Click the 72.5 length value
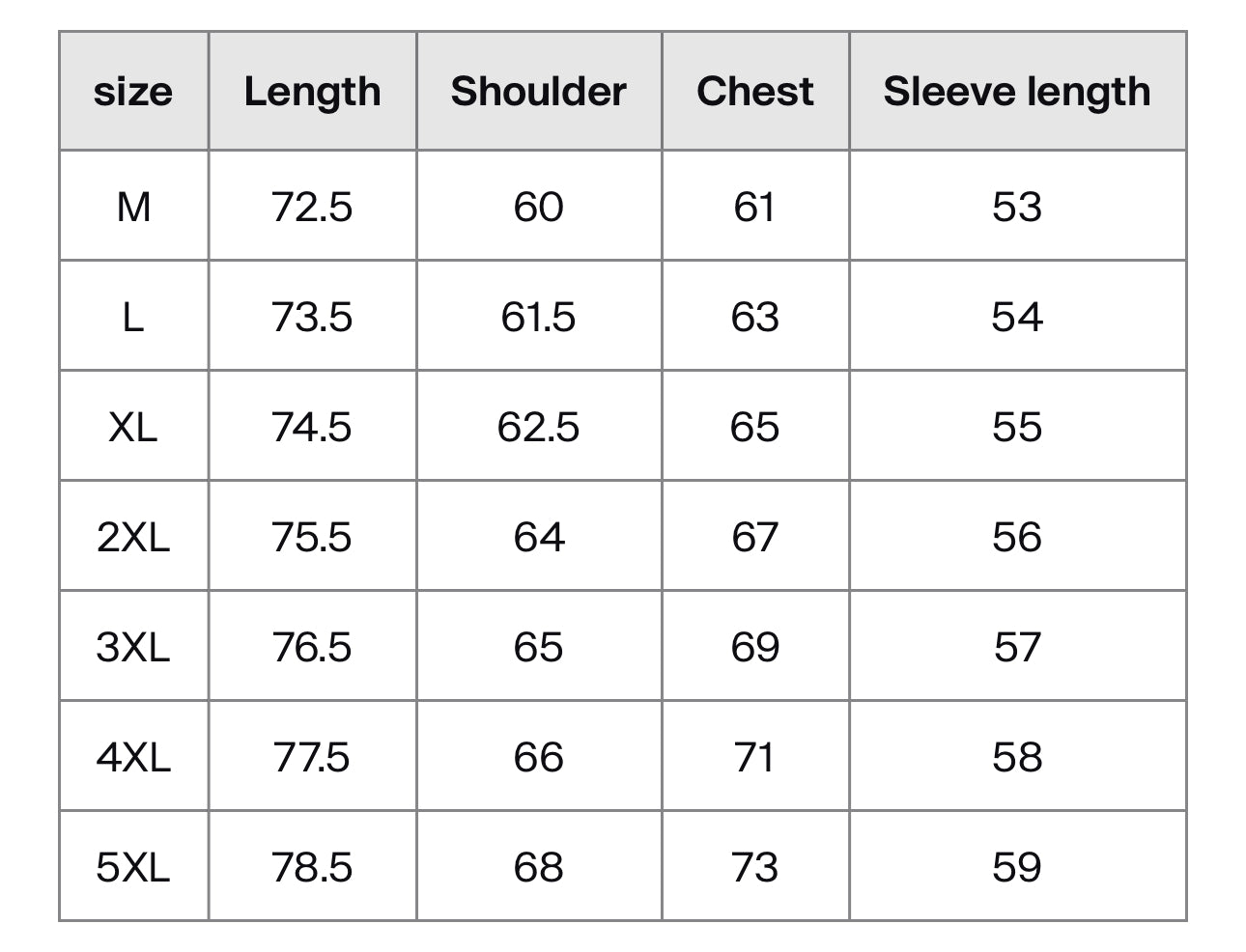The image size is (1246, 952). [312, 207]
